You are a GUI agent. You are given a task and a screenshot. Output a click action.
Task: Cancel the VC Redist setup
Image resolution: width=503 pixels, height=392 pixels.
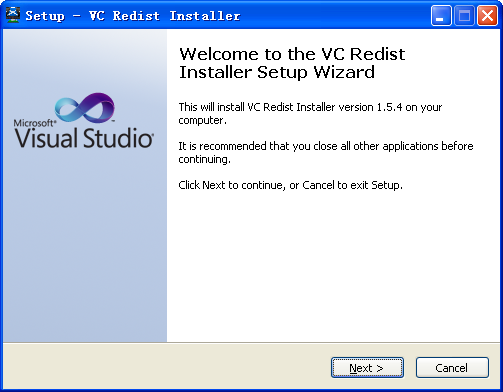point(452,368)
